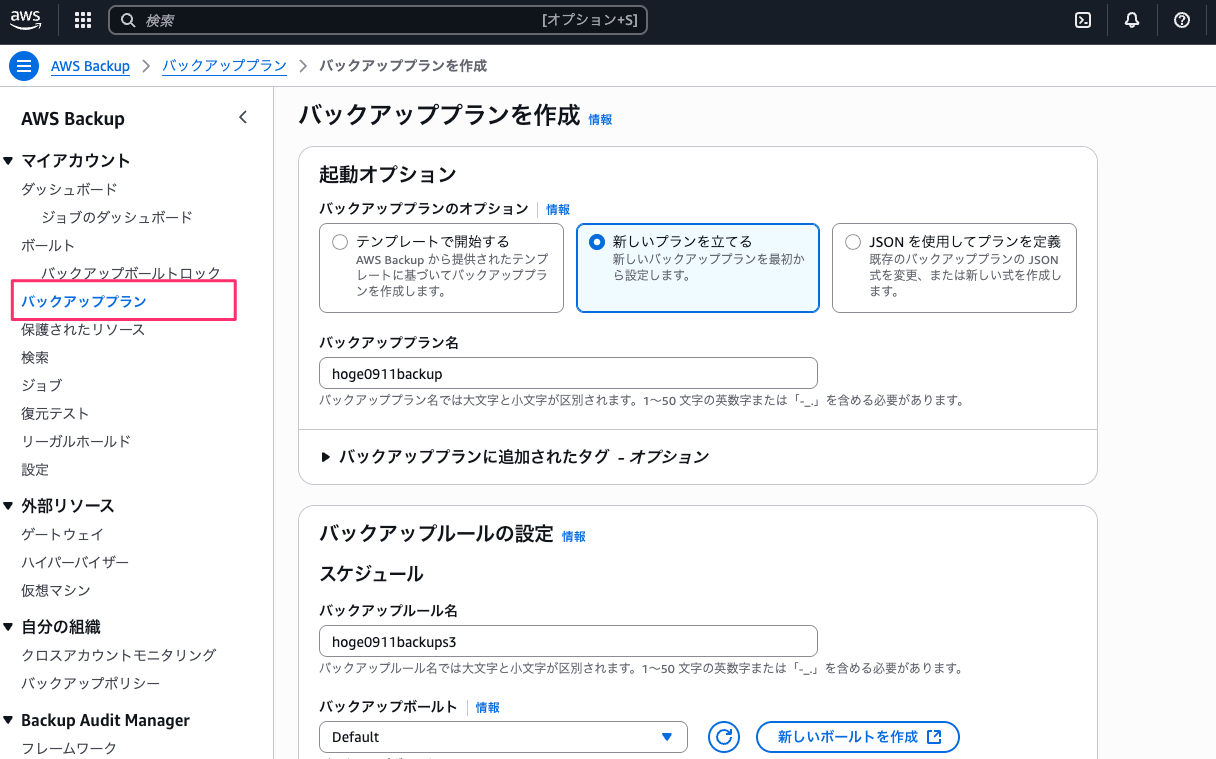Open クロスアカウントモニタリング in the sidebar
The height and width of the screenshot is (759, 1216).
click(x=119, y=655)
